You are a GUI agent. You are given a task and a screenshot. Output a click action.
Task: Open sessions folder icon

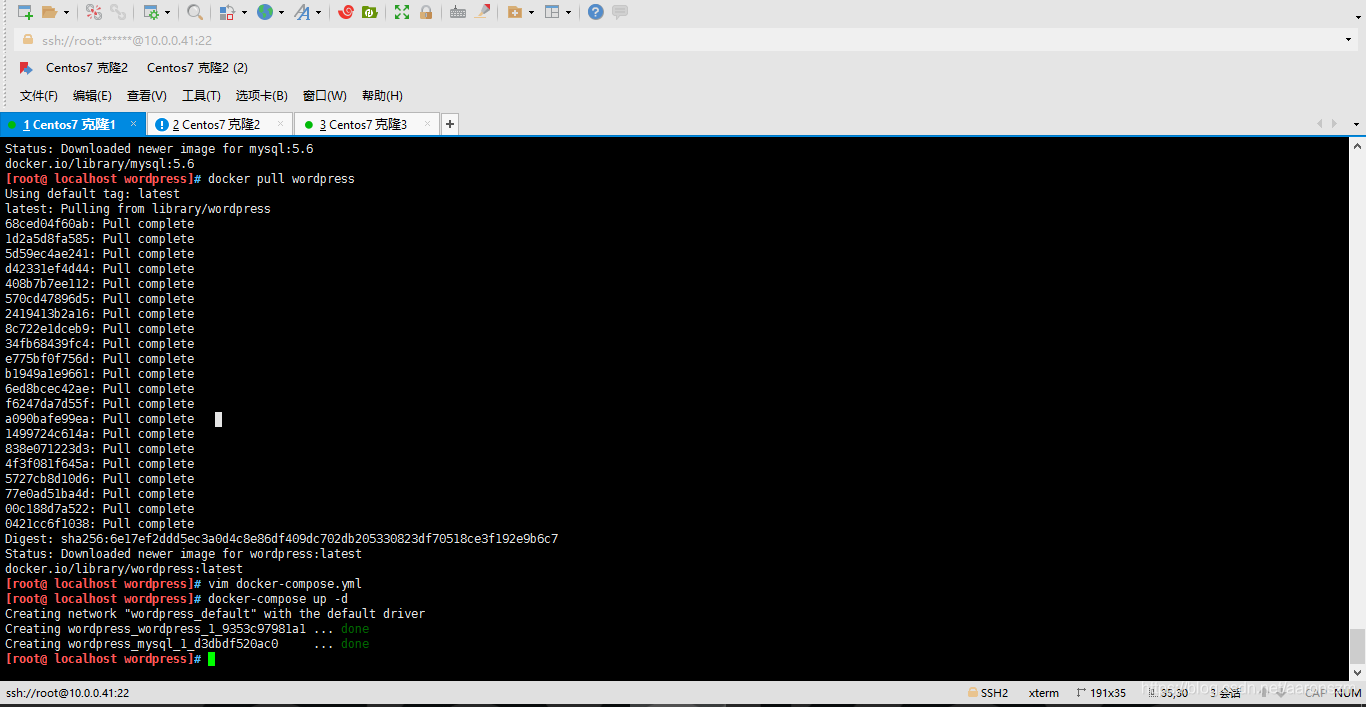coord(49,12)
